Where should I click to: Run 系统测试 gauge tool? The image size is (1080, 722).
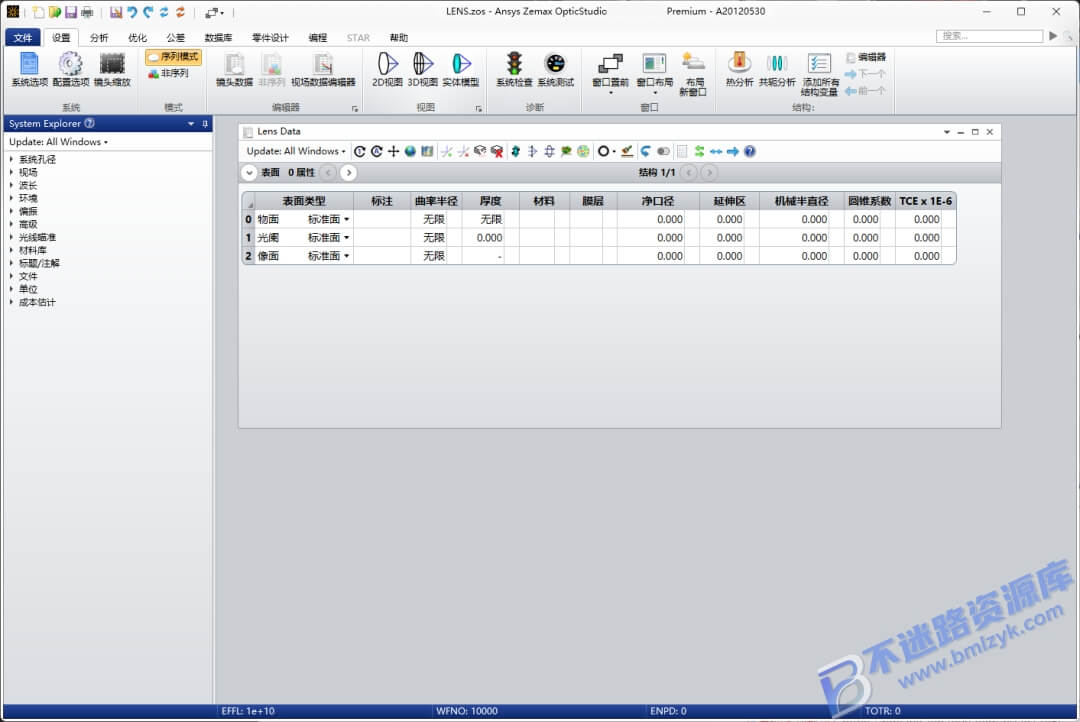[555, 69]
